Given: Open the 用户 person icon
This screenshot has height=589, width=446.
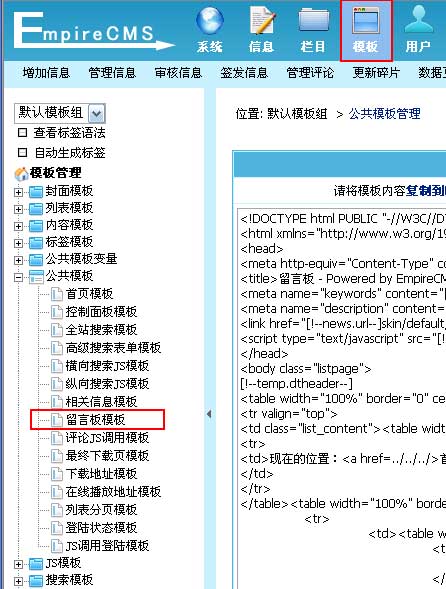Looking at the screenshot, I should (418, 20).
